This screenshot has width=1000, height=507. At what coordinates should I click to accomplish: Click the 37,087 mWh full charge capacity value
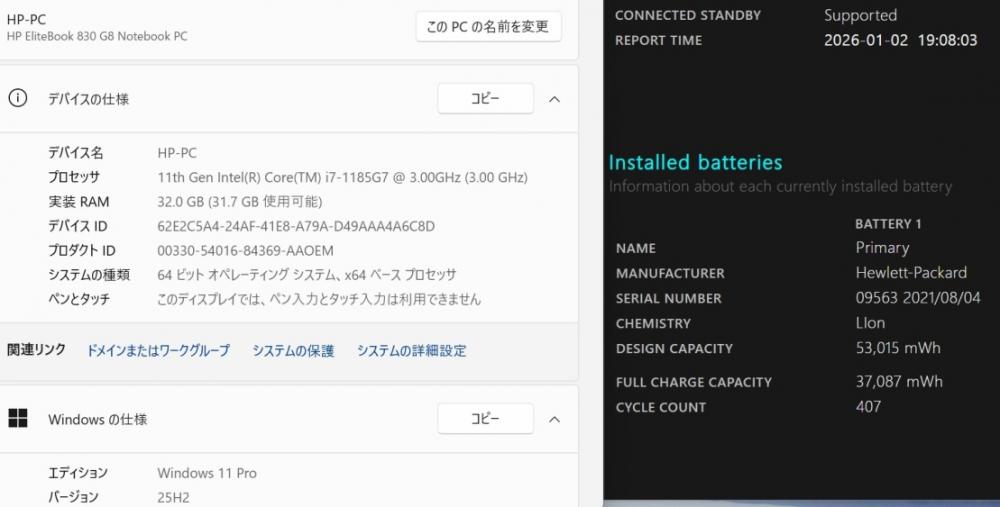click(898, 382)
